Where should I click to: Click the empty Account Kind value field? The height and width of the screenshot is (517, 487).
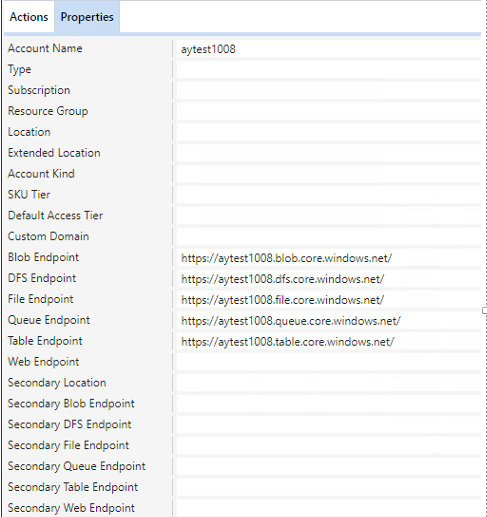pyautogui.click(x=328, y=174)
